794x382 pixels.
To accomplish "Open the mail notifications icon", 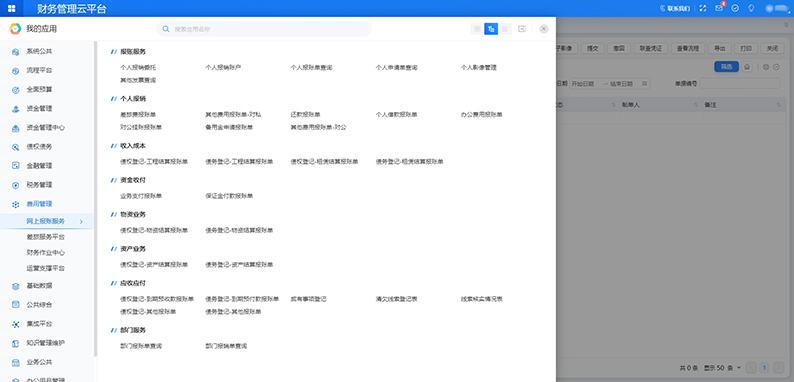I will click(x=719, y=8).
